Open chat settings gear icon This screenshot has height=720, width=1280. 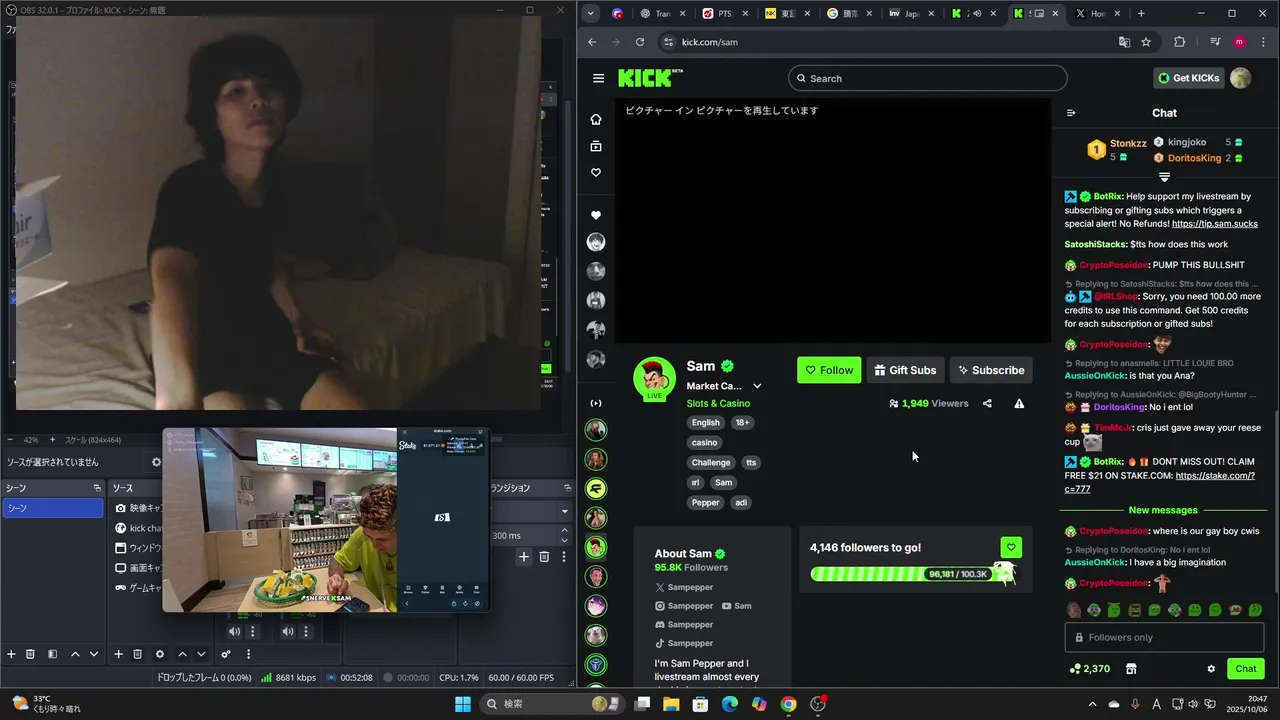pos(1211,669)
